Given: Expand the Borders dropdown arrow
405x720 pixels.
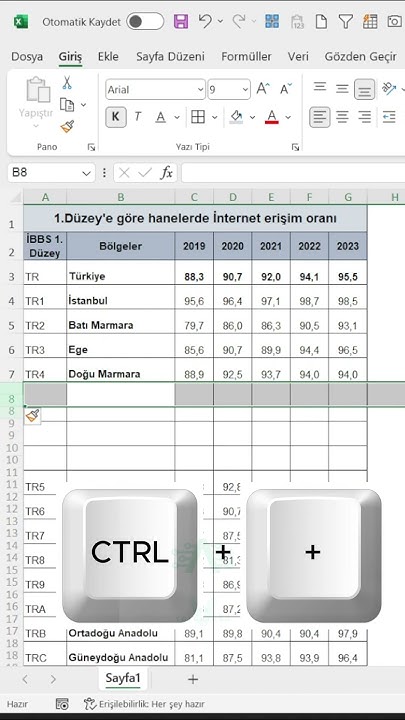Looking at the screenshot, I should pyautogui.click(x=214, y=118).
